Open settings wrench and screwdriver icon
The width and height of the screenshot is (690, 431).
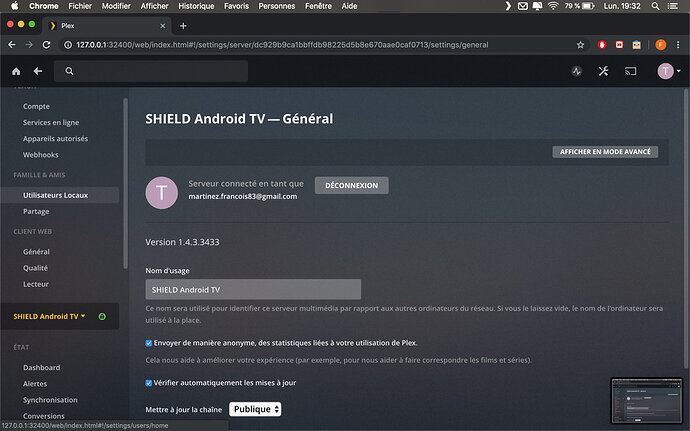pos(603,71)
